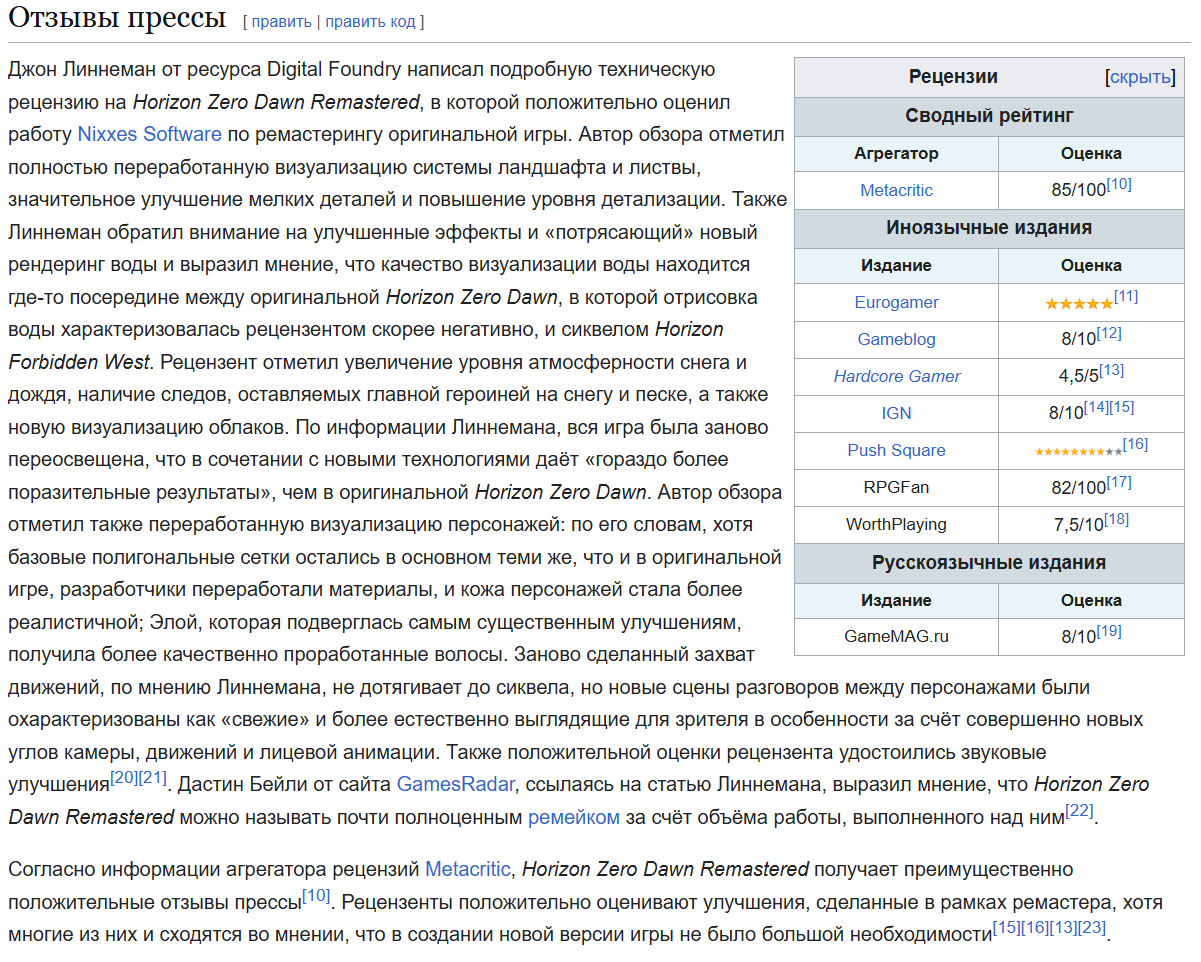The width and height of the screenshot is (1201, 962).
Task: Click the "Отзывы прессы" section heading
Action: click(x=117, y=17)
